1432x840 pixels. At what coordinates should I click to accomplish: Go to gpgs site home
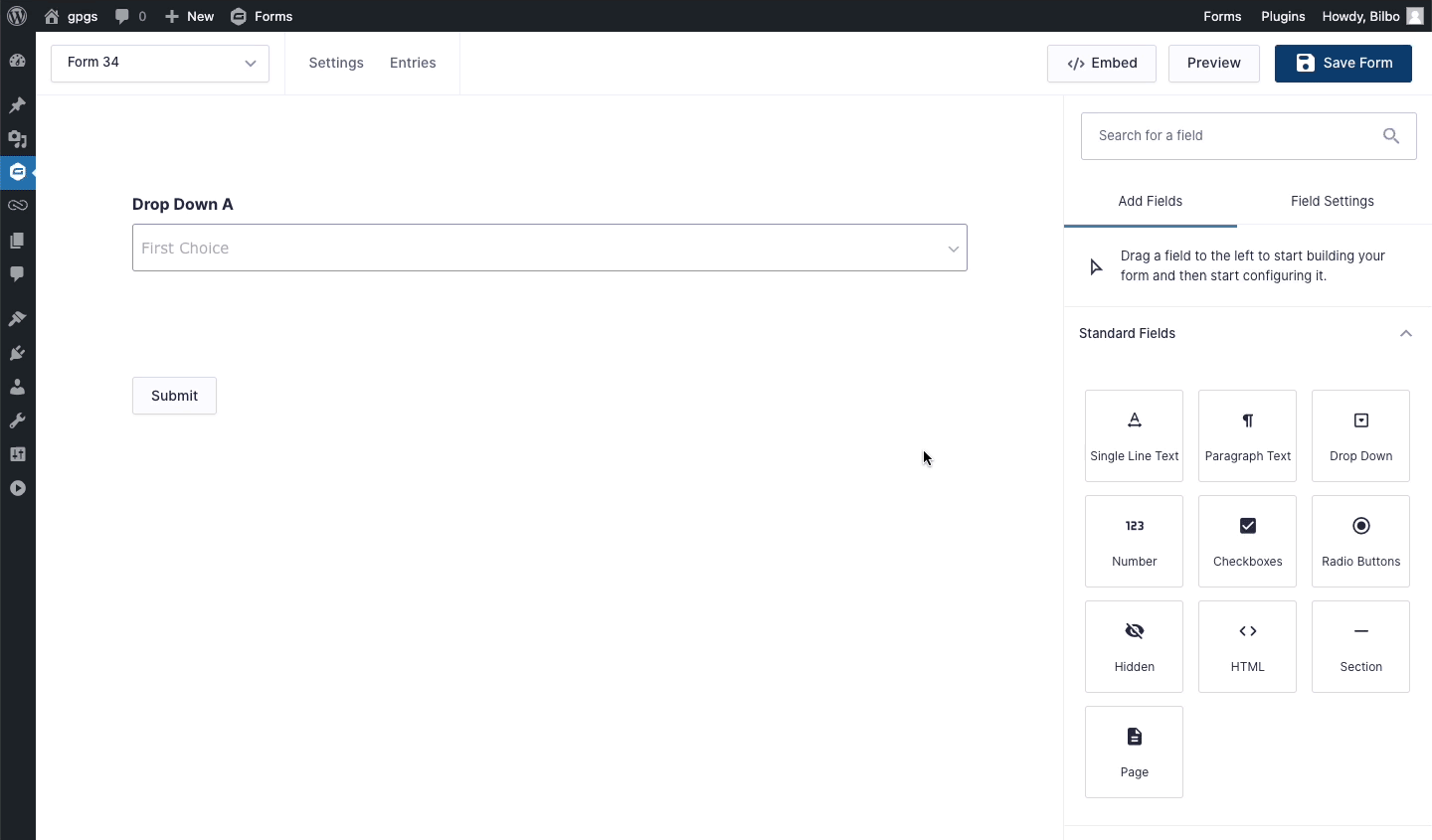coord(71,16)
